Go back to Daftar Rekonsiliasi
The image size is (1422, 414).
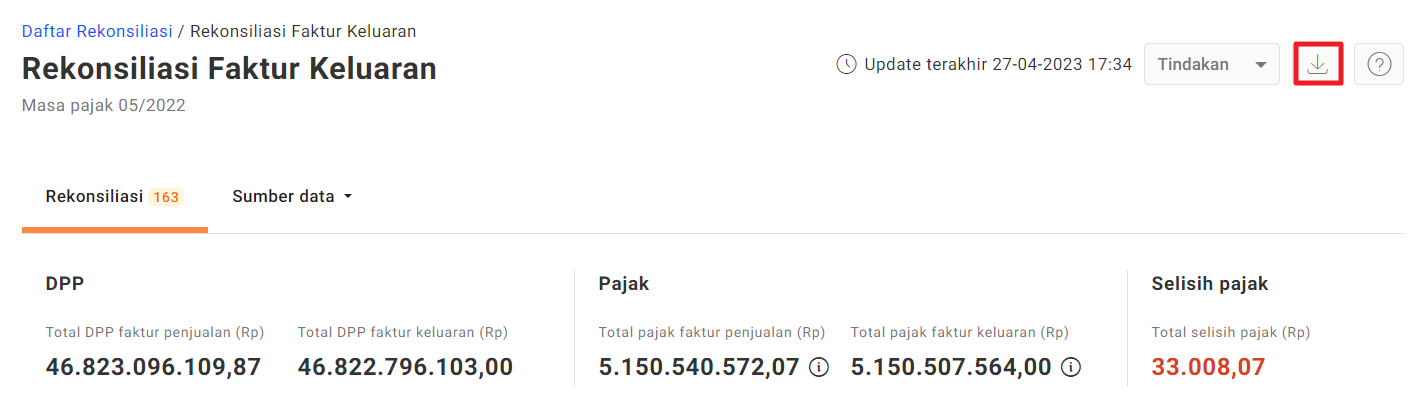point(97,31)
